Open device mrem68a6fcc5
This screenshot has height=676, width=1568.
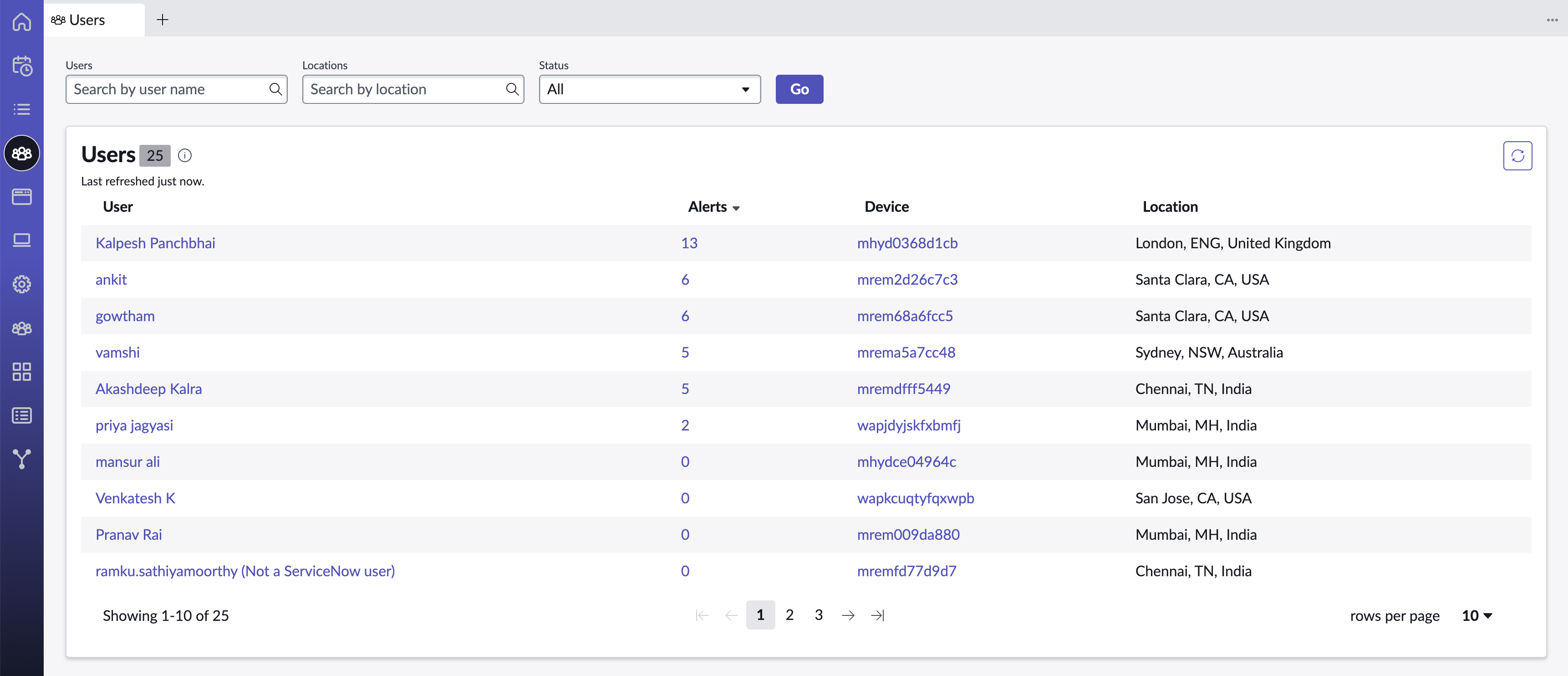pos(905,316)
